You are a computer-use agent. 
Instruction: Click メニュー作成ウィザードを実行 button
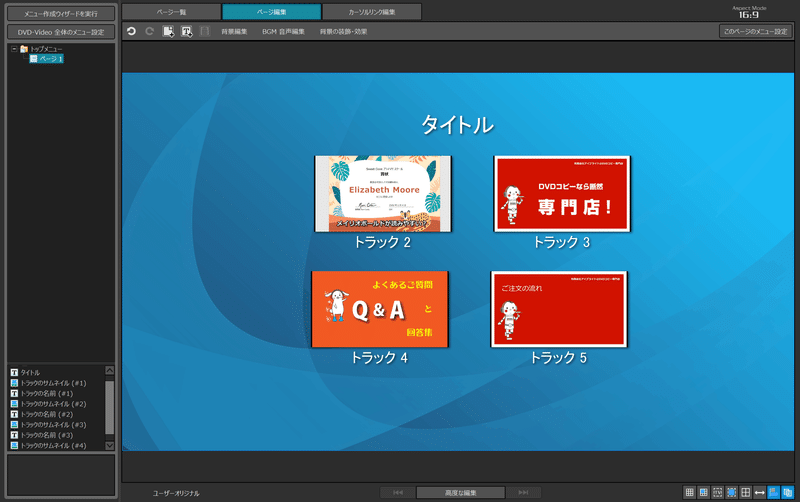point(61,14)
